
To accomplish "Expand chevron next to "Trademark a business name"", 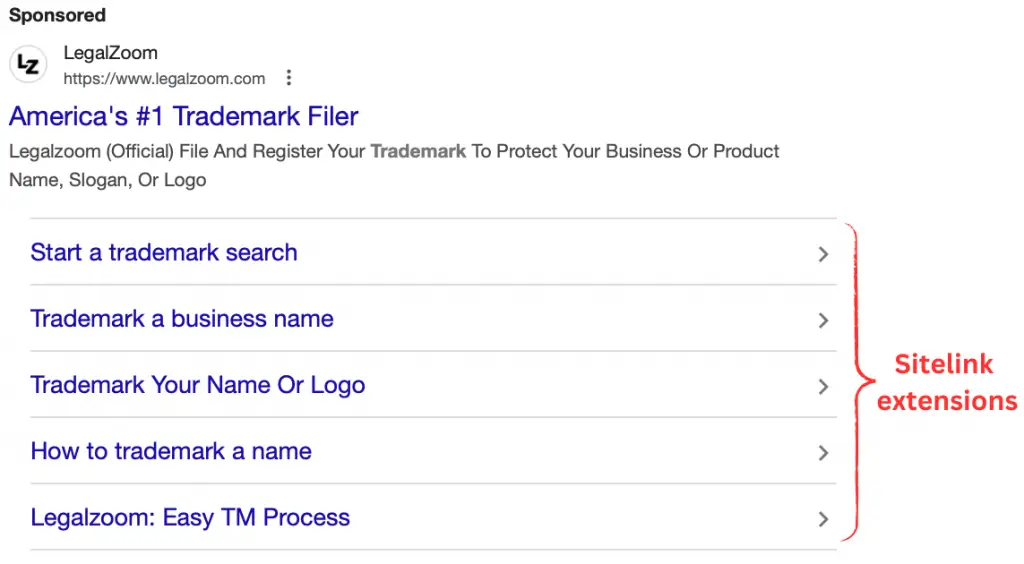I will pyautogui.click(x=823, y=320).
